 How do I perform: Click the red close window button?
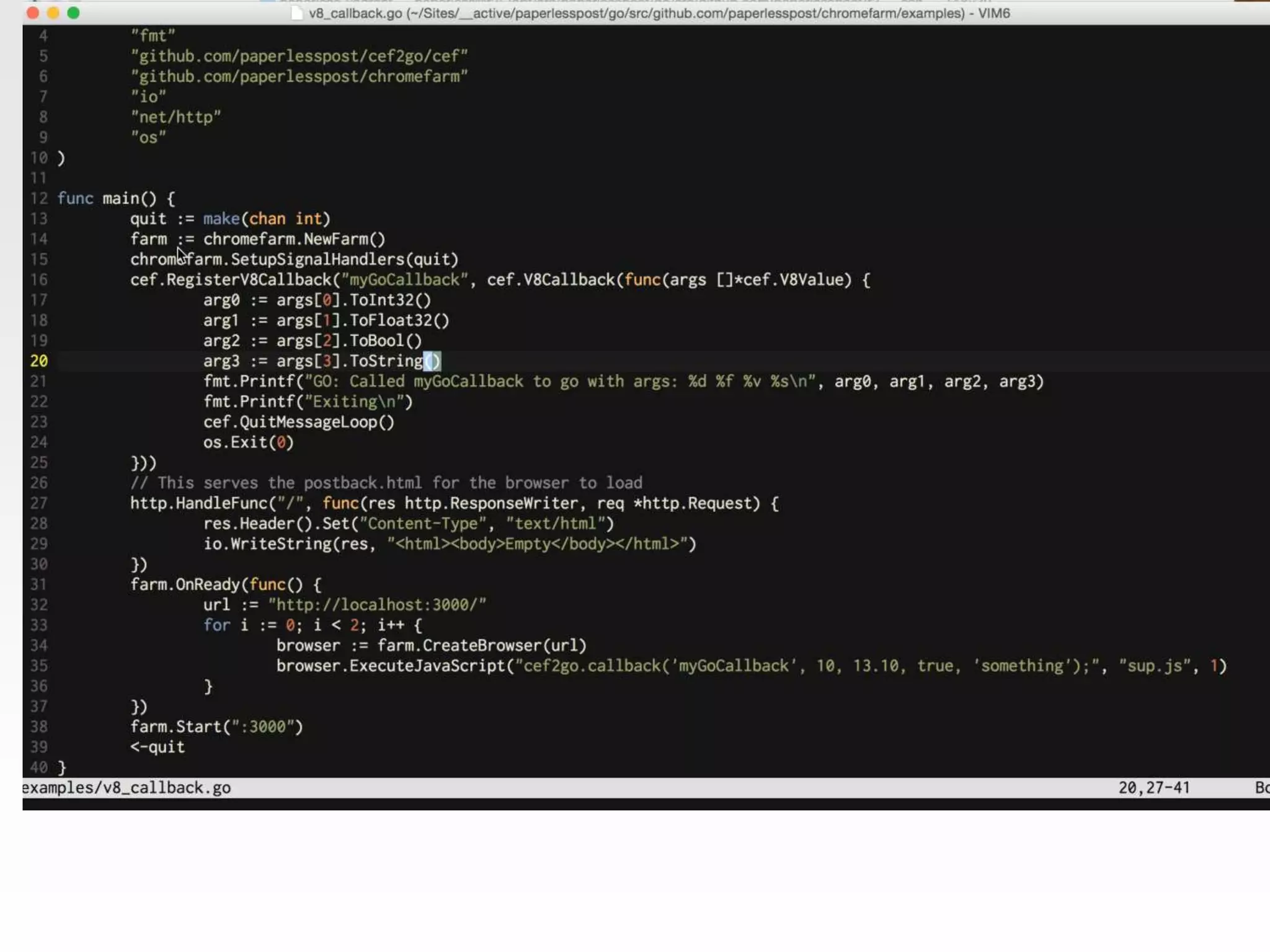(x=33, y=13)
